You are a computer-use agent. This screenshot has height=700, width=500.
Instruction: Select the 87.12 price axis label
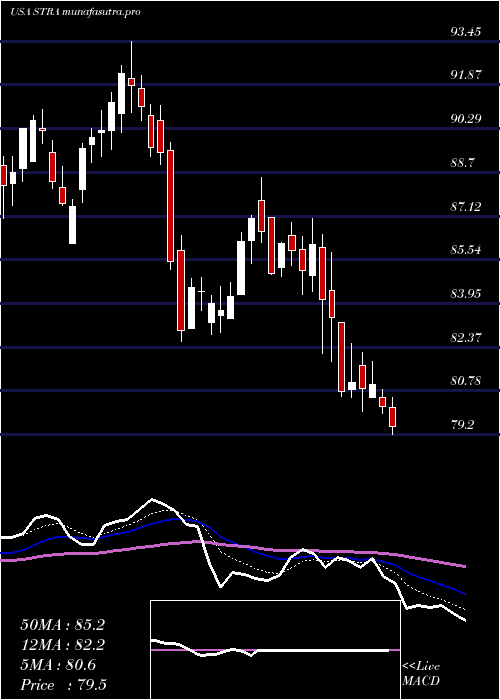(466, 207)
